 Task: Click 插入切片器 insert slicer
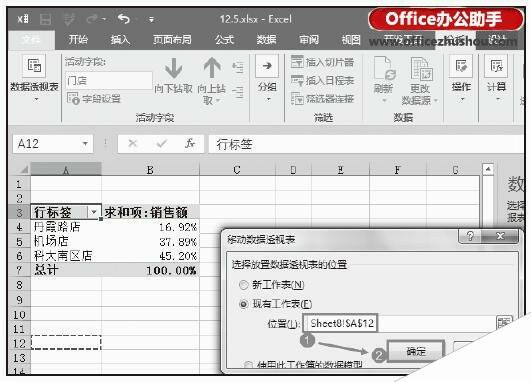[x=322, y=62]
